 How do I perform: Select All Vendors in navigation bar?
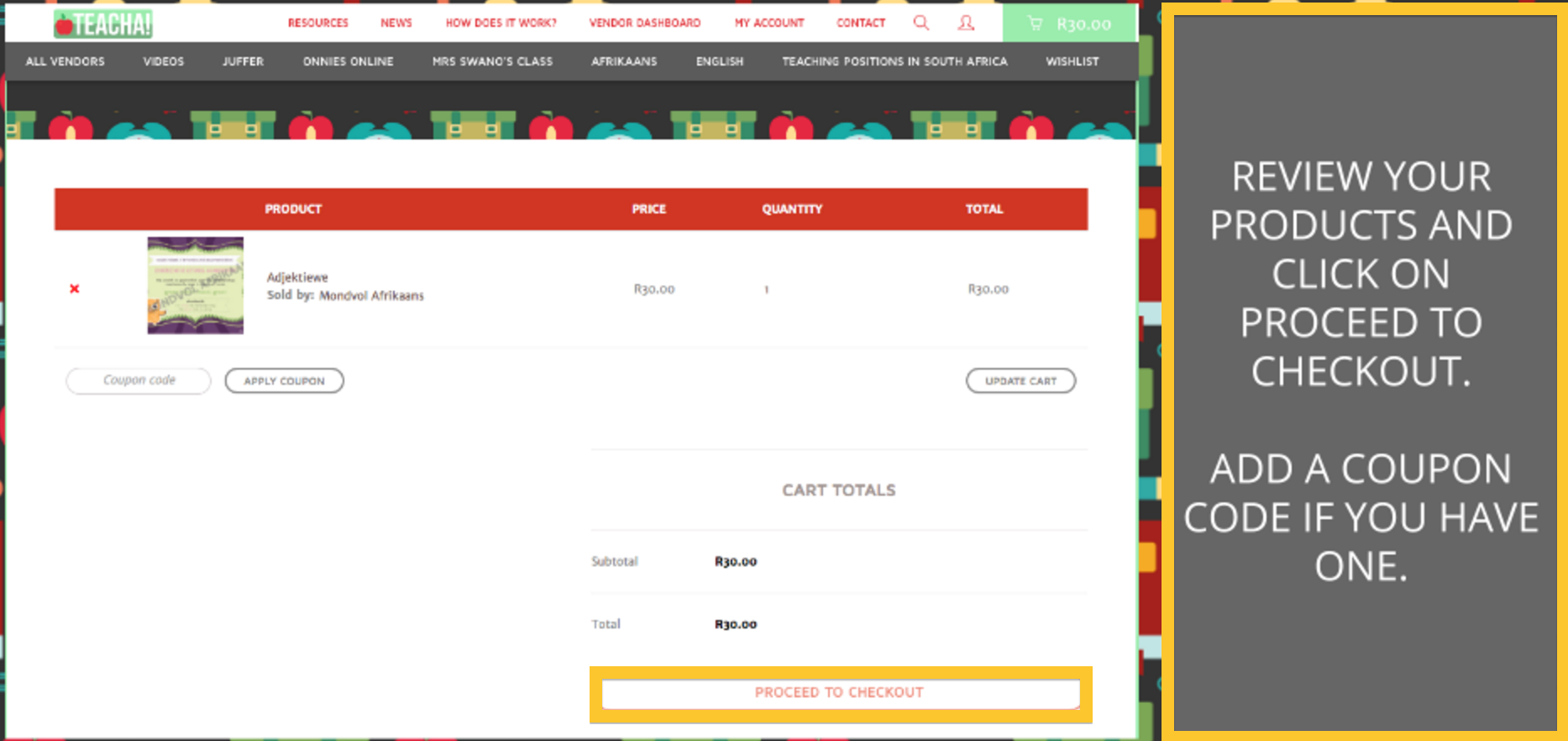(65, 61)
